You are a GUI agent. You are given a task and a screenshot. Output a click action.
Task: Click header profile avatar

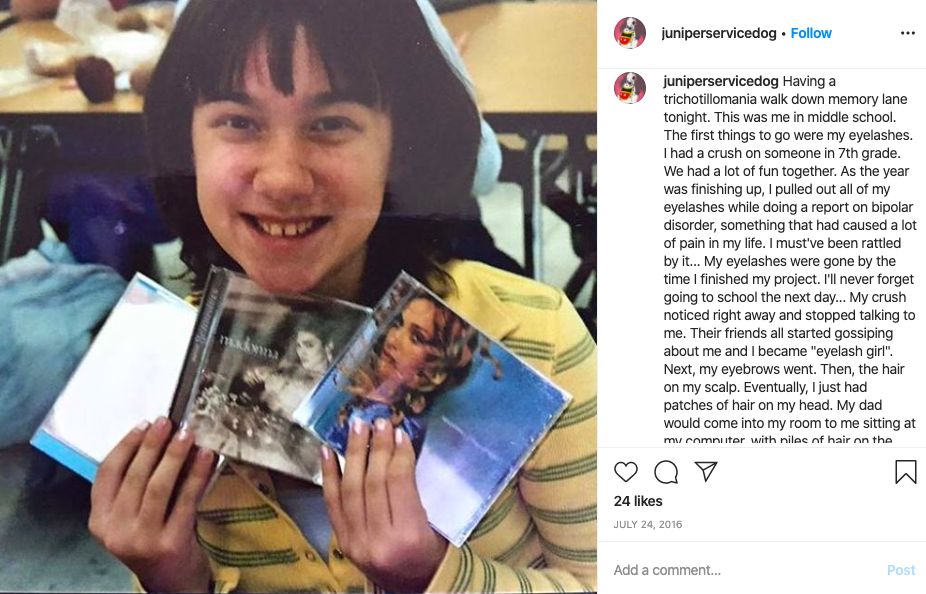[630, 32]
